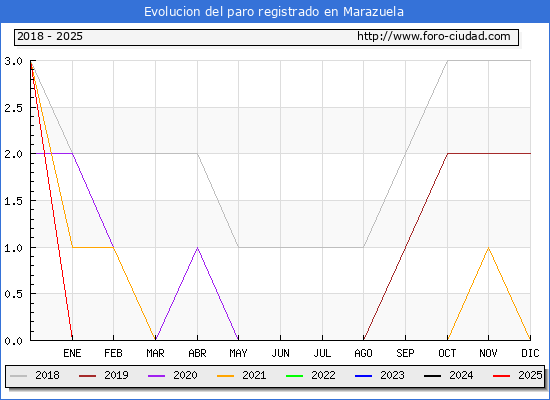Screen dimensions: 550x400
Task: Click the 1.0 y-axis value
Action: pos(13,248)
